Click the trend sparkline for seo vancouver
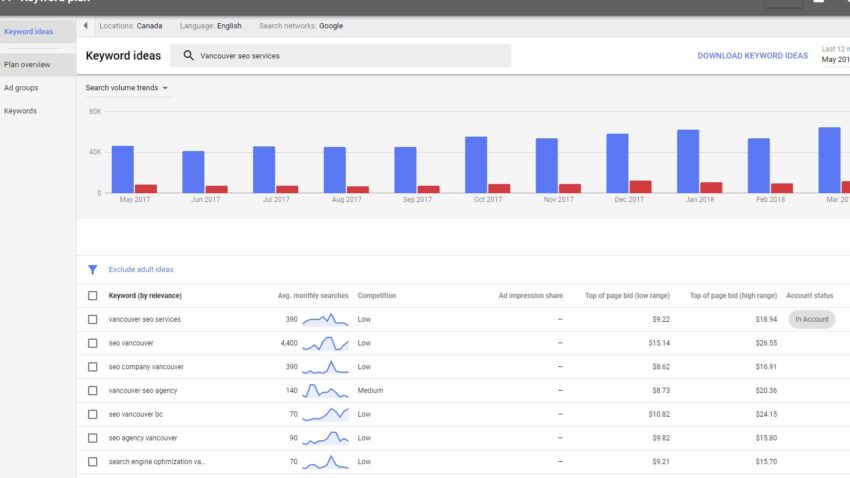The width and height of the screenshot is (850, 478). 325,343
